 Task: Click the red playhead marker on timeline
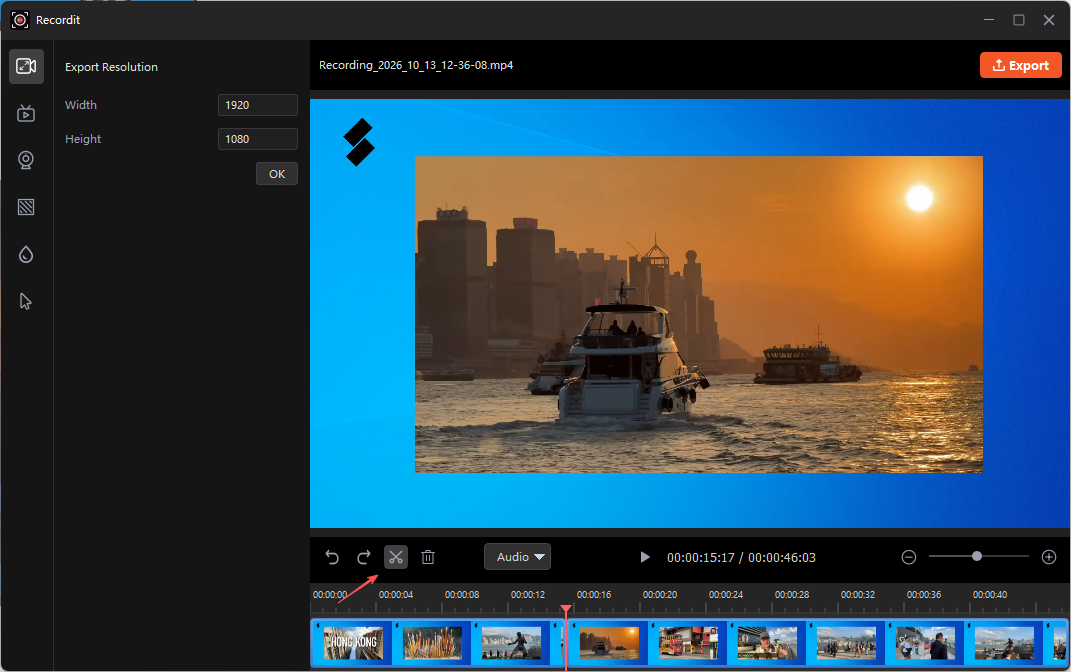(x=566, y=608)
